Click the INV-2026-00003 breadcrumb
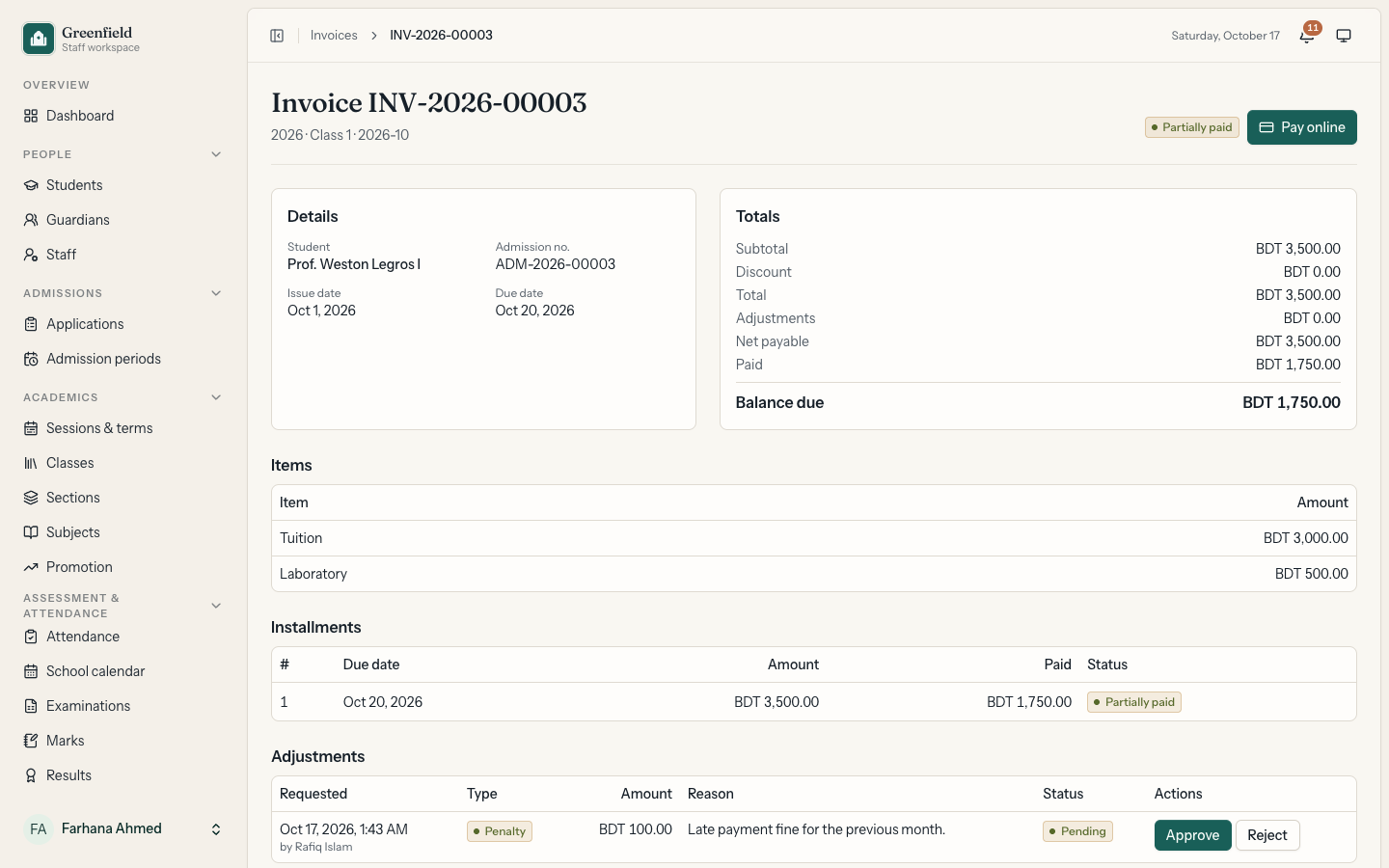 [441, 36]
